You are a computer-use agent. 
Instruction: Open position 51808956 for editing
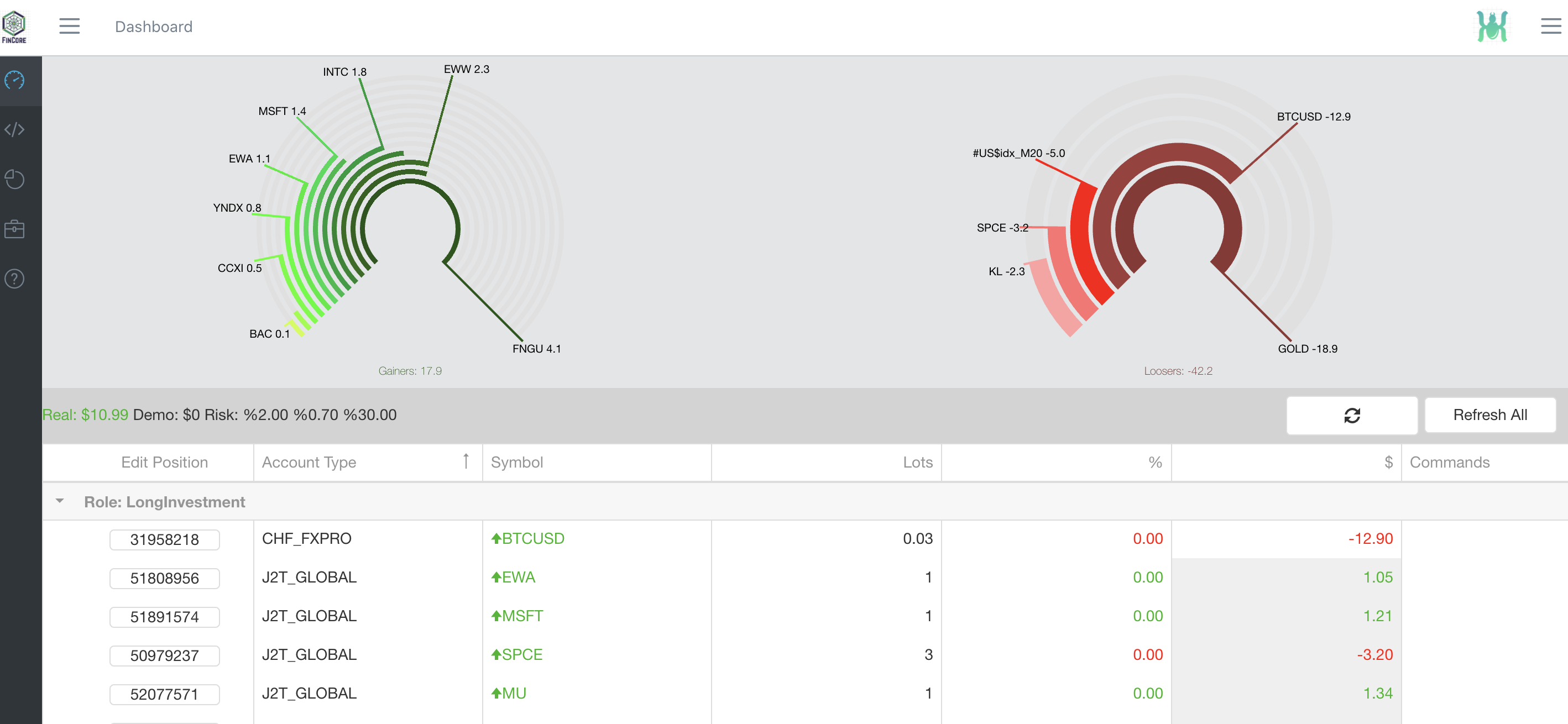pos(164,578)
